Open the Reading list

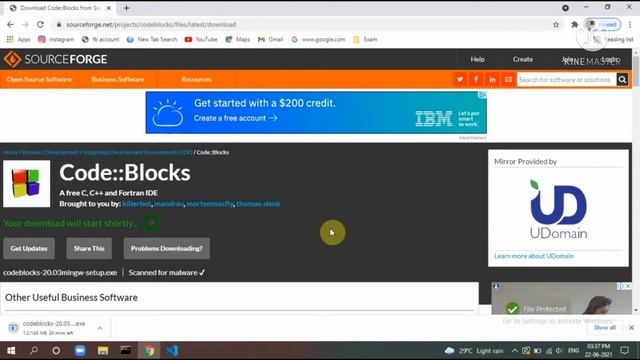coord(613,39)
